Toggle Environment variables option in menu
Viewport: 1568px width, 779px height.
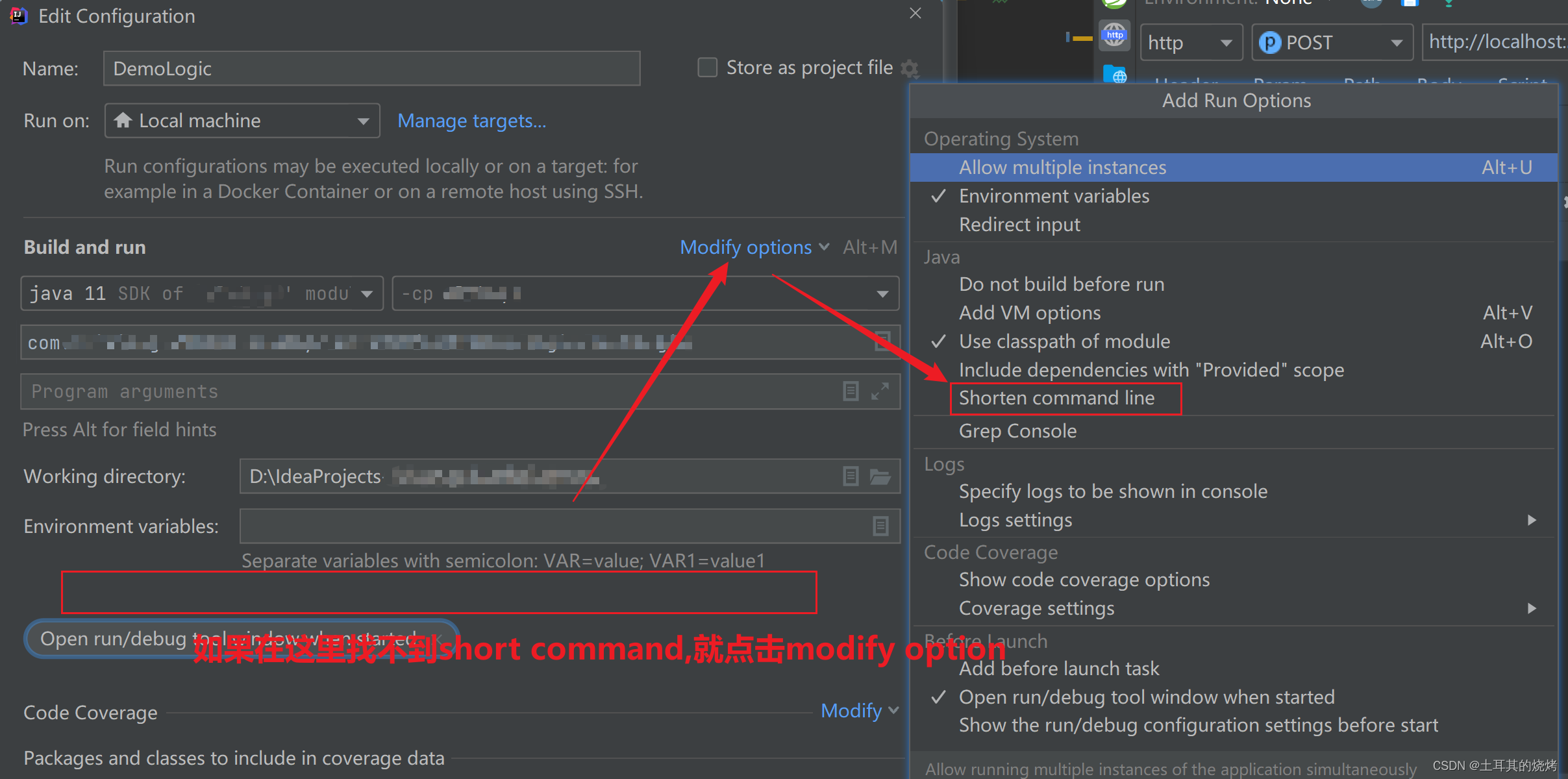[1054, 196]
